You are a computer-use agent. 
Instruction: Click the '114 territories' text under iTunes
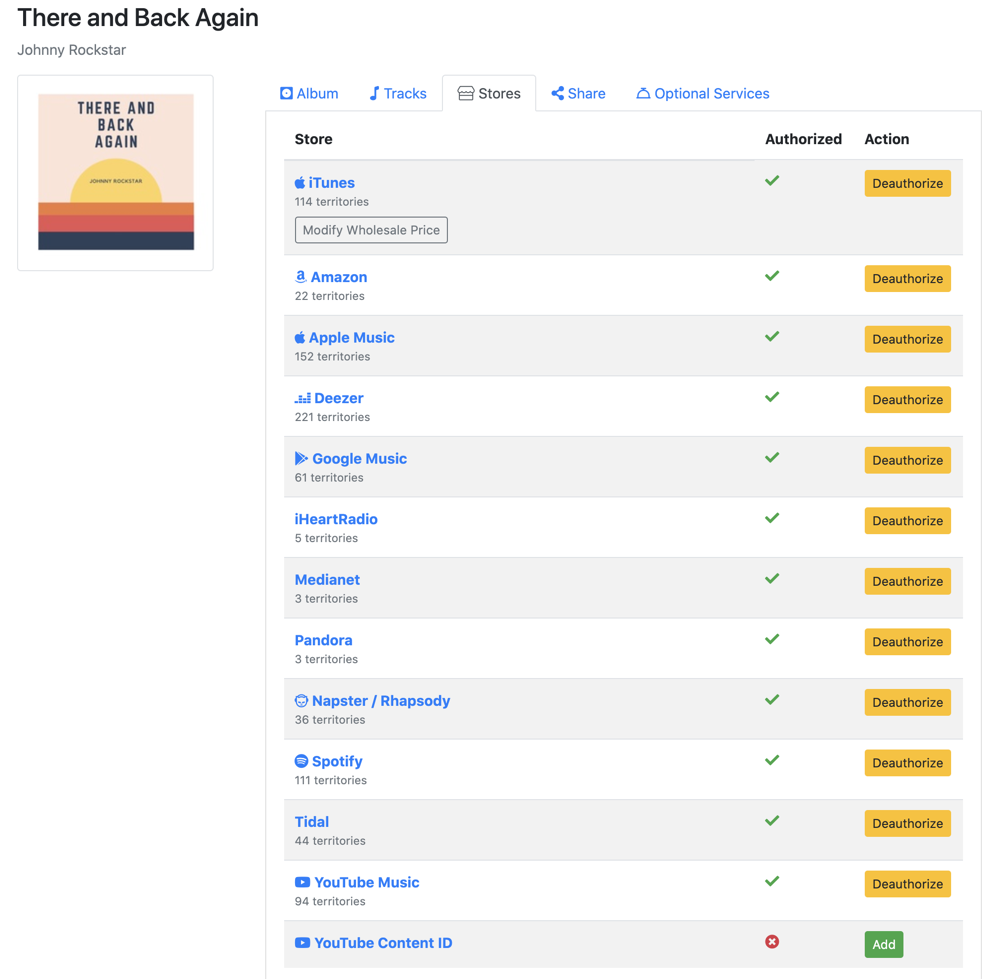click(332, 202)
